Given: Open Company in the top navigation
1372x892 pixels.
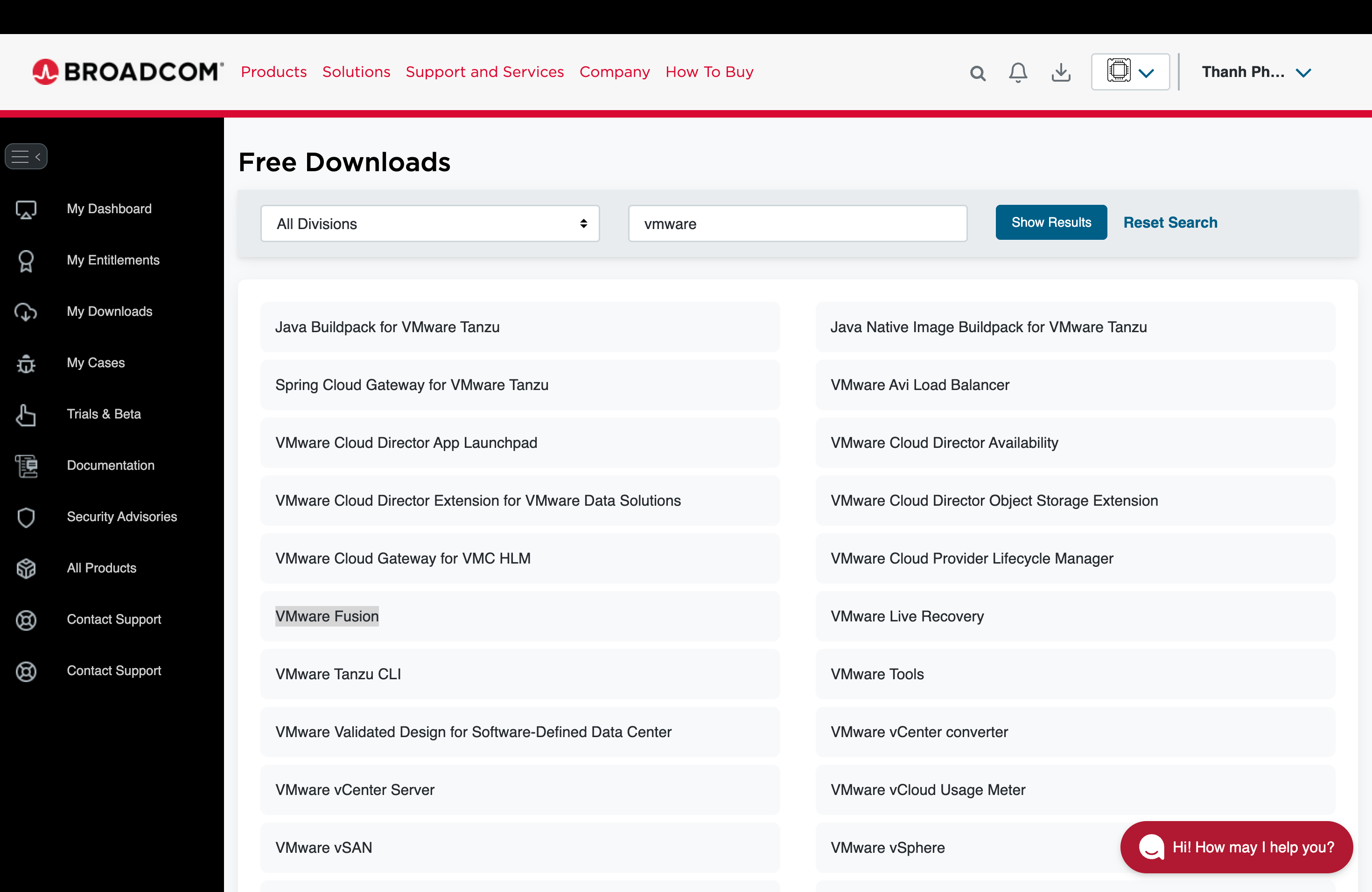Looking at the screenshot, I should tap(615, 72).
